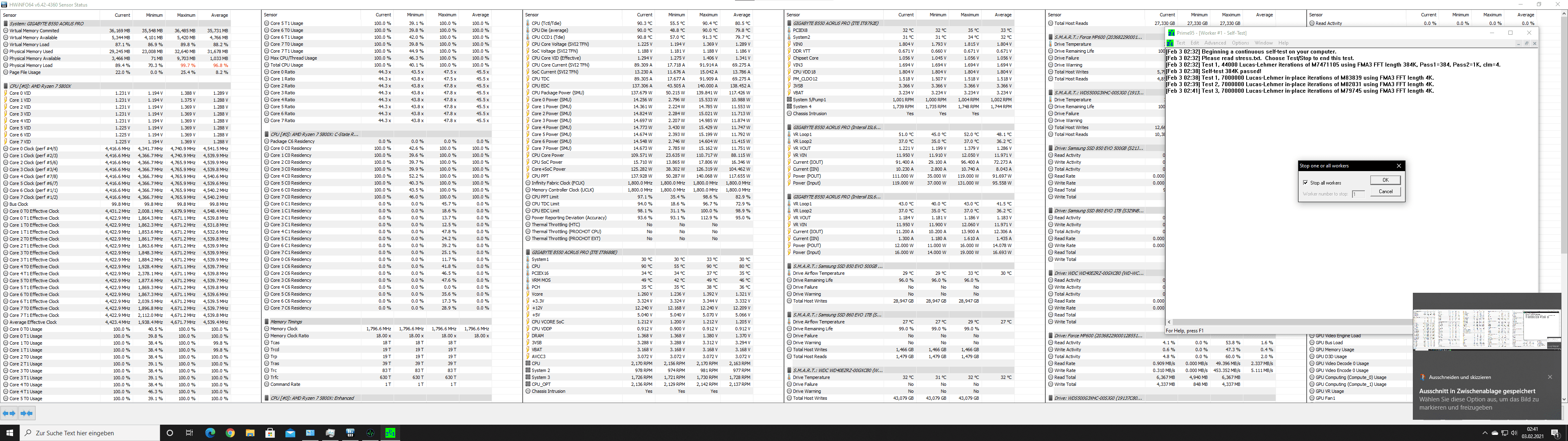This screenshot has width=1568, height=441.
Task: Open the Edit menu in Prime95
Action: 1194,43
